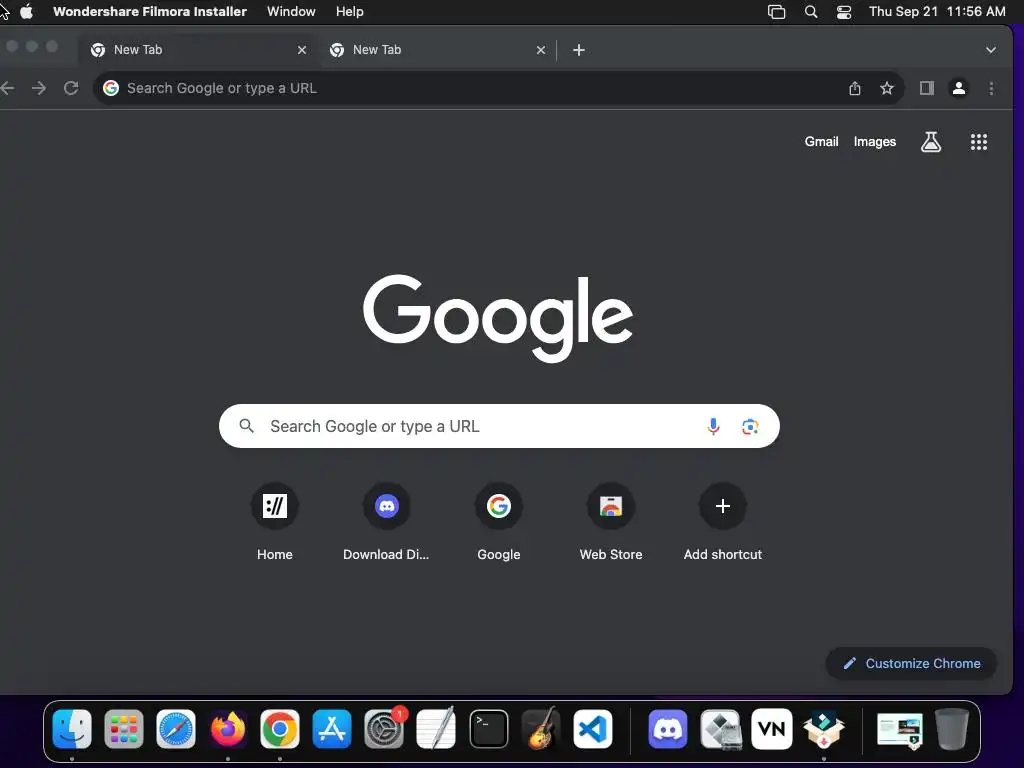The image size is (1024, 768).
Task: Open System Settings from Dock
Action: (x=384, y=729)
